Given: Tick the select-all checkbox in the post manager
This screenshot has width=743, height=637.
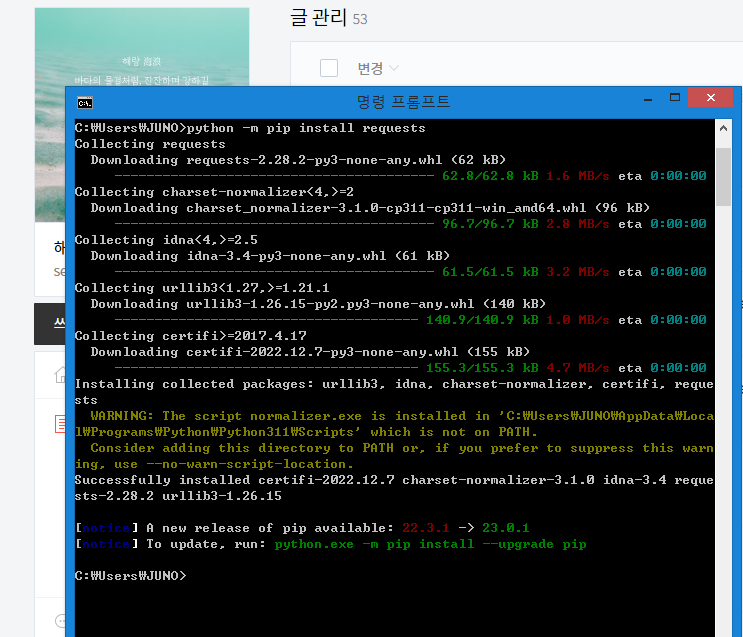Looking at the screenshot, I should [x=329, y=68].
